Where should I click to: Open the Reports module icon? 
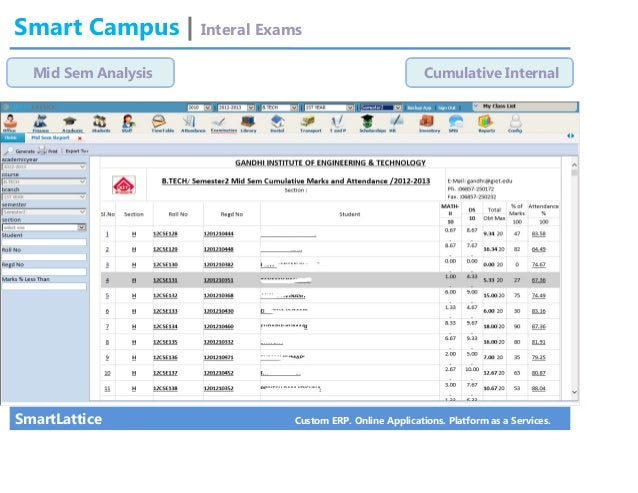(x=486, y=123)
